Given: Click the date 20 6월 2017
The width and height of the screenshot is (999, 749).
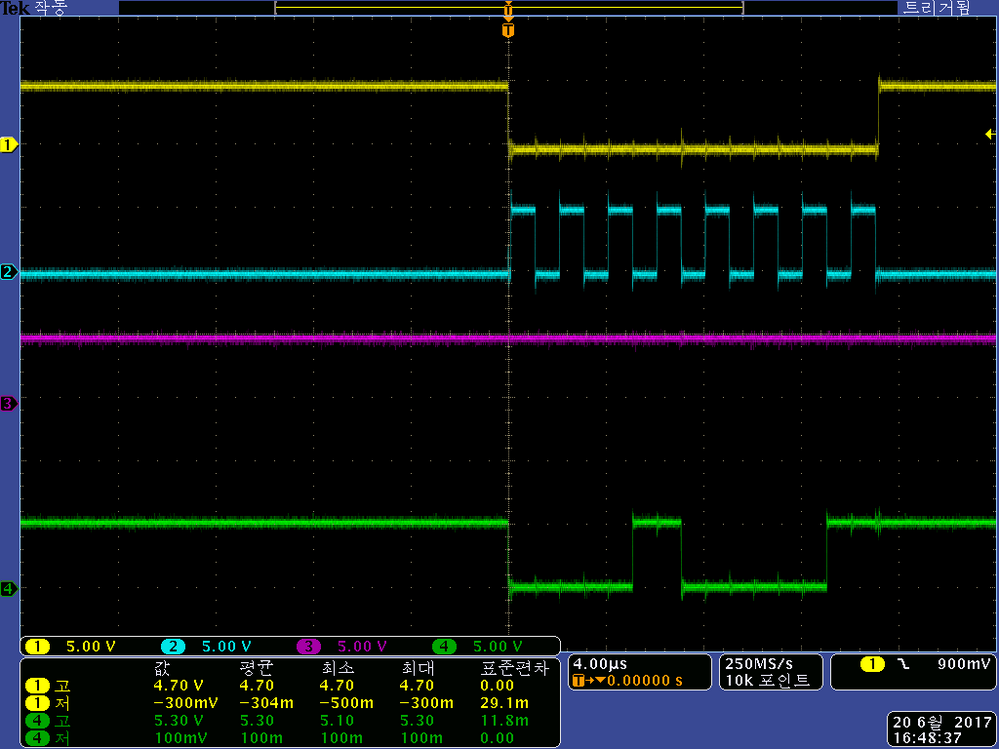Looking at the screenshot, I should tap(940, 723).
